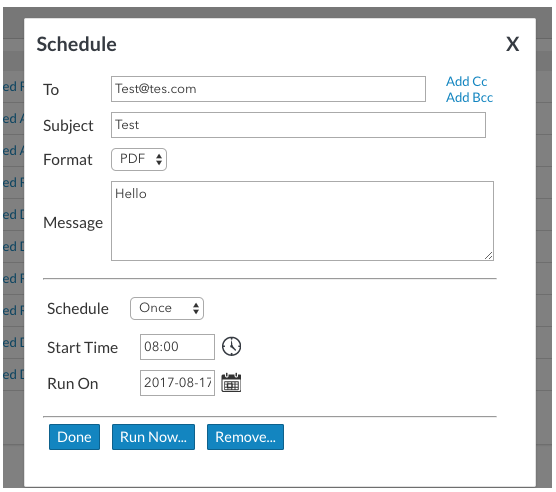
Task: Close the Schedule dialog with X
Action: click(512, 44)
